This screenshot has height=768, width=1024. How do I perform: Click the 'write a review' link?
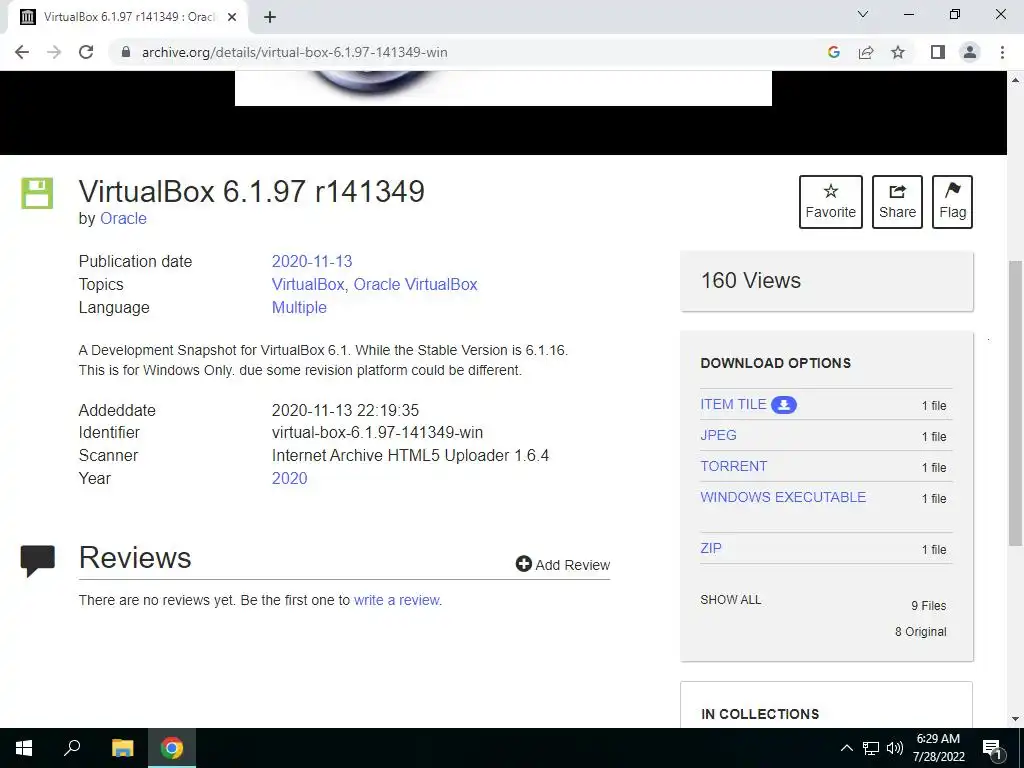[396, 600]
